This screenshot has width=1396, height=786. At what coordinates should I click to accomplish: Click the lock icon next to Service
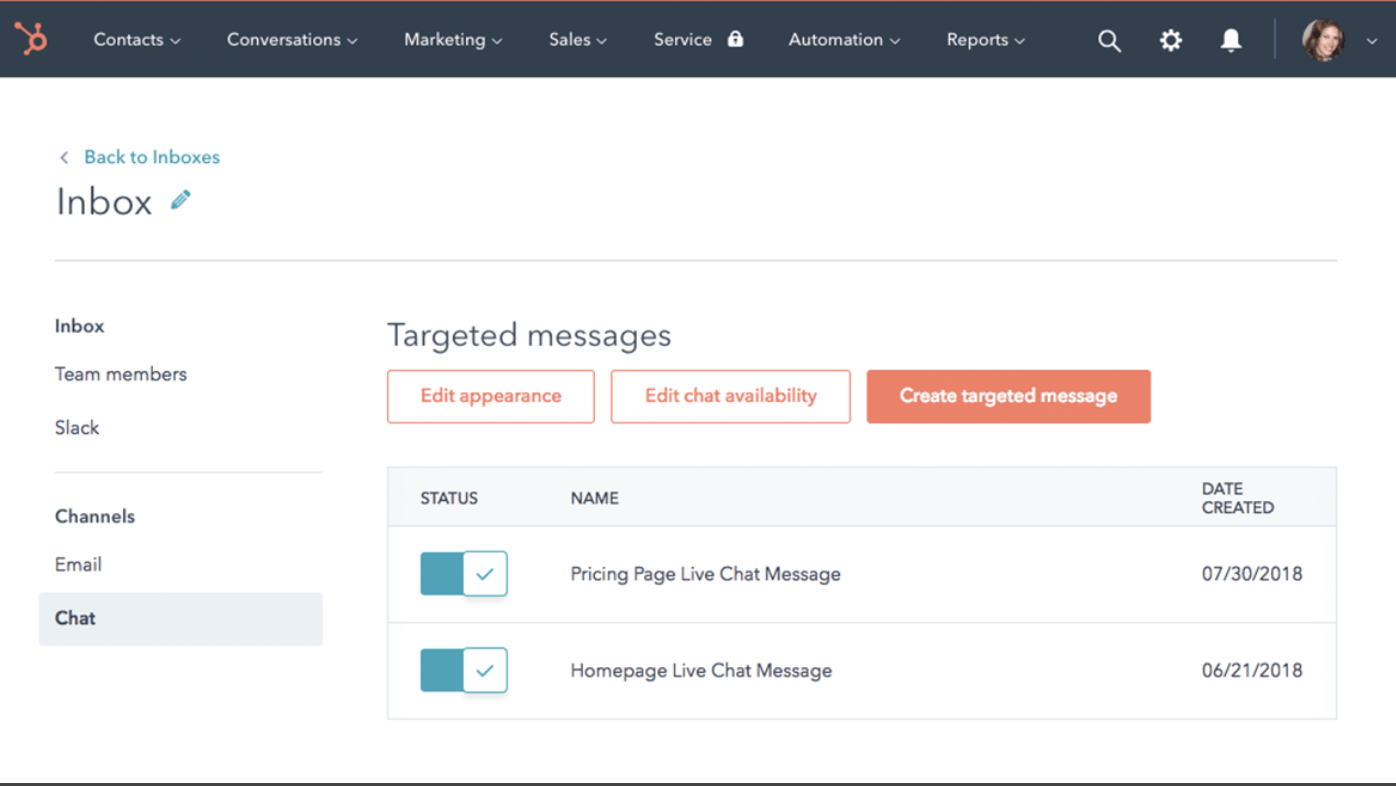click(735, 39)
